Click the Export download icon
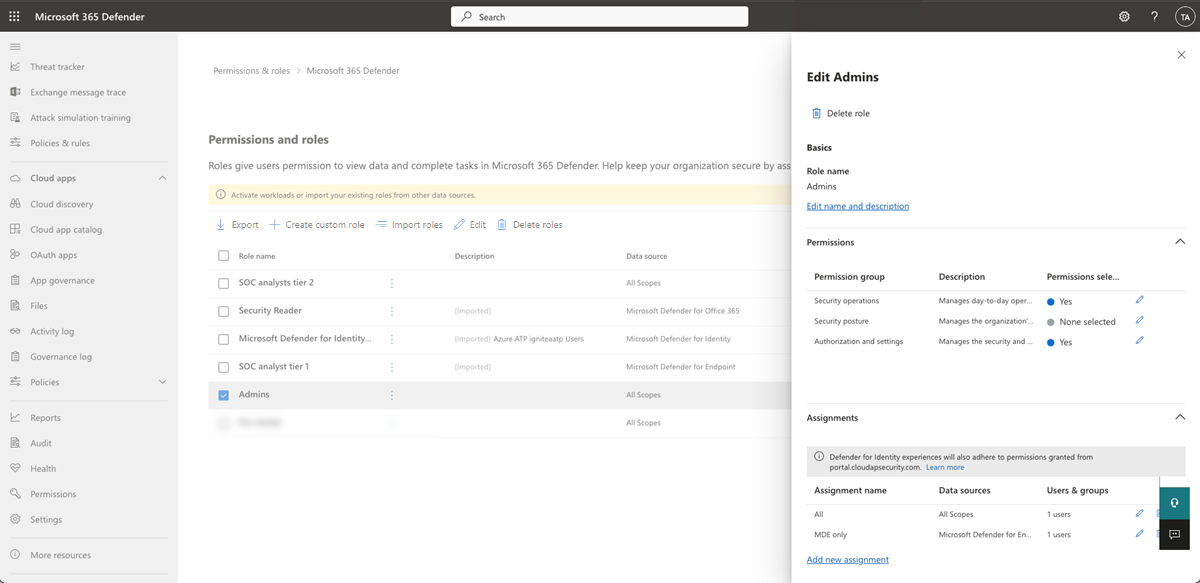The width and height of the screenshot is (1200, 583). pyautogui.click(x=220, y=224)
